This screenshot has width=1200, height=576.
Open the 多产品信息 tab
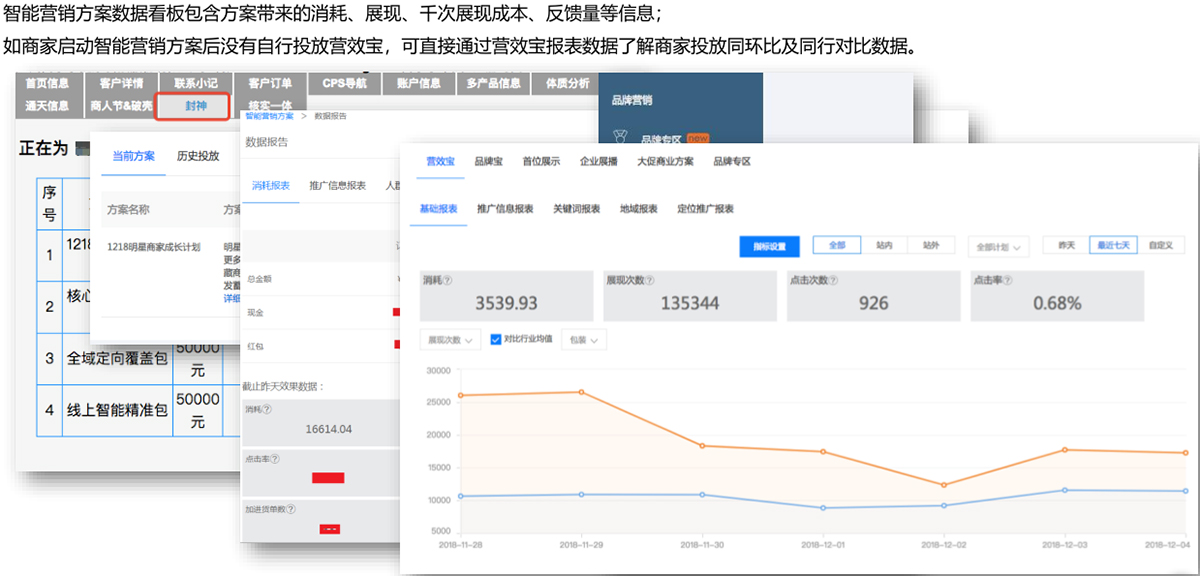493,83
